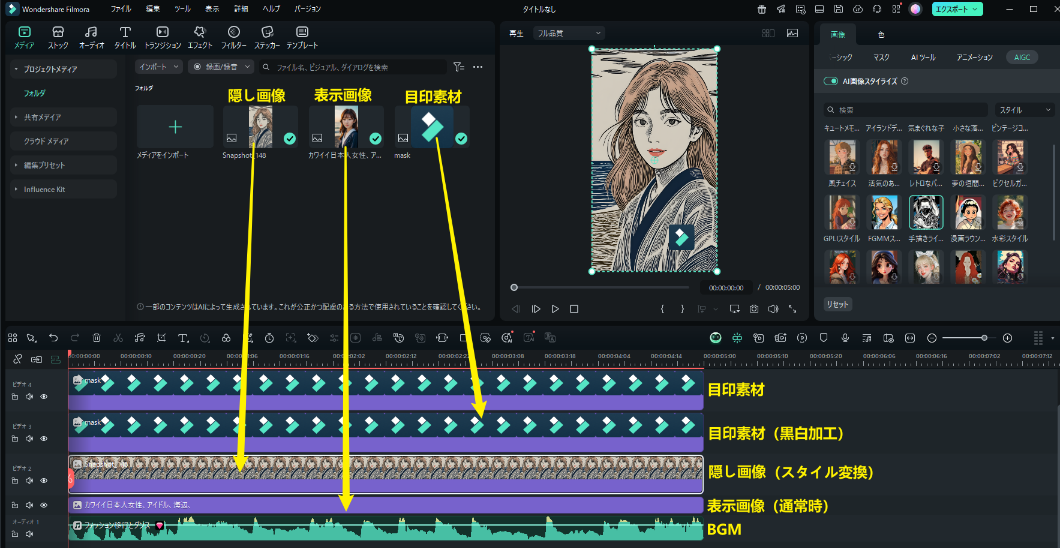Toggle visibility eye of ビデオ4 track

point(44,397)
